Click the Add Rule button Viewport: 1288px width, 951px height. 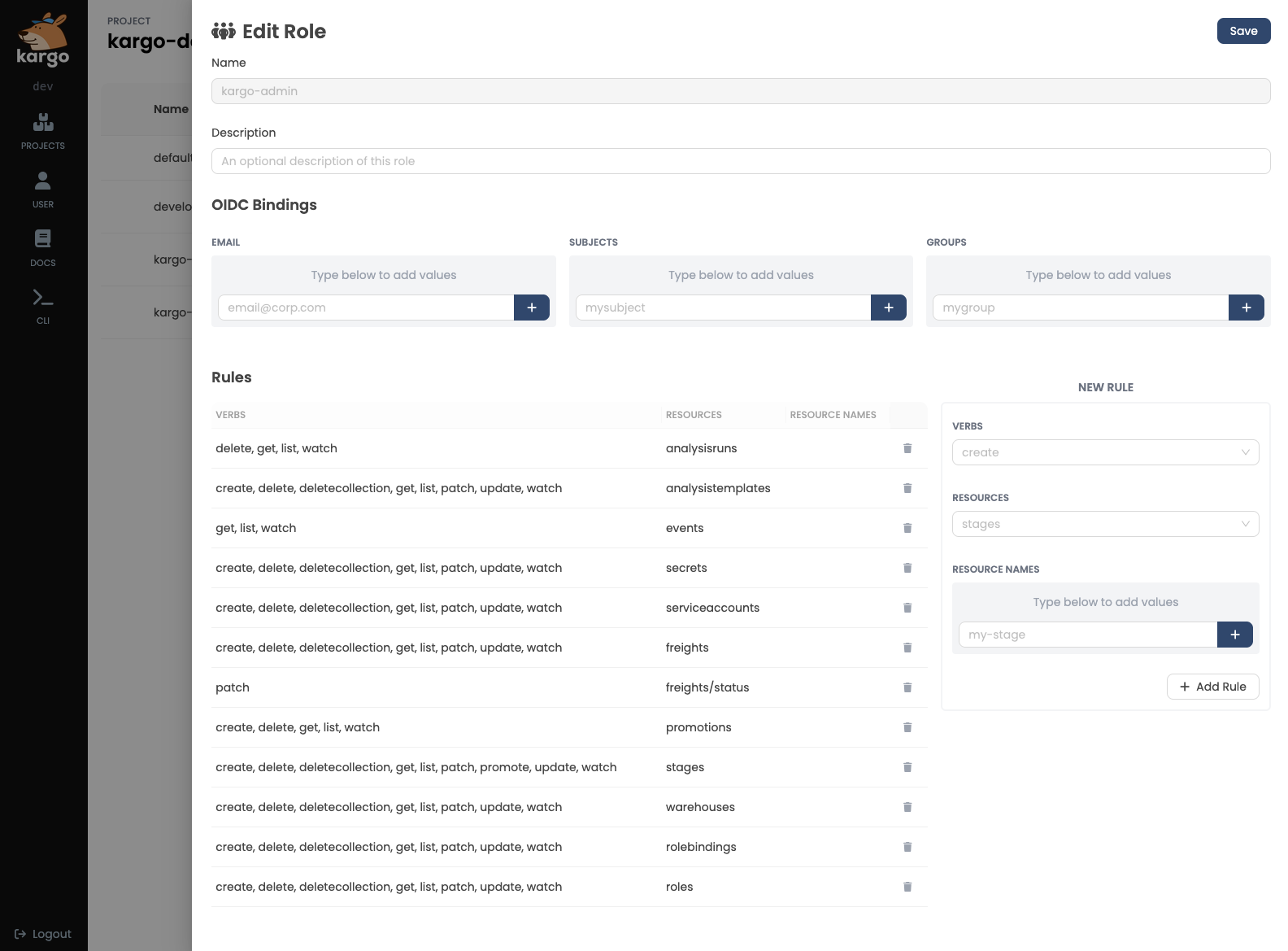1212,687
